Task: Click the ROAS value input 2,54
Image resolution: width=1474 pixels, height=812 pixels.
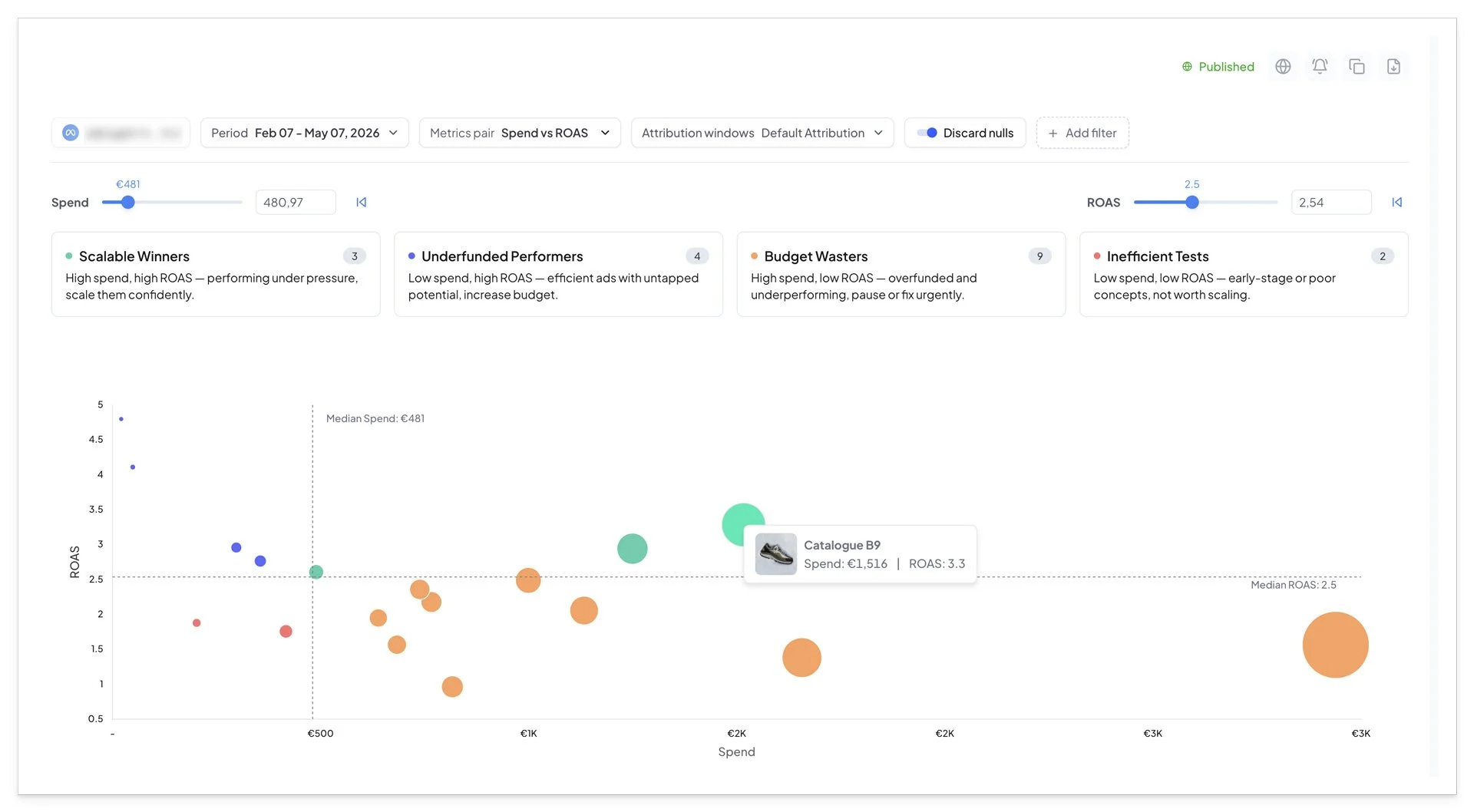Action: 1331,203
